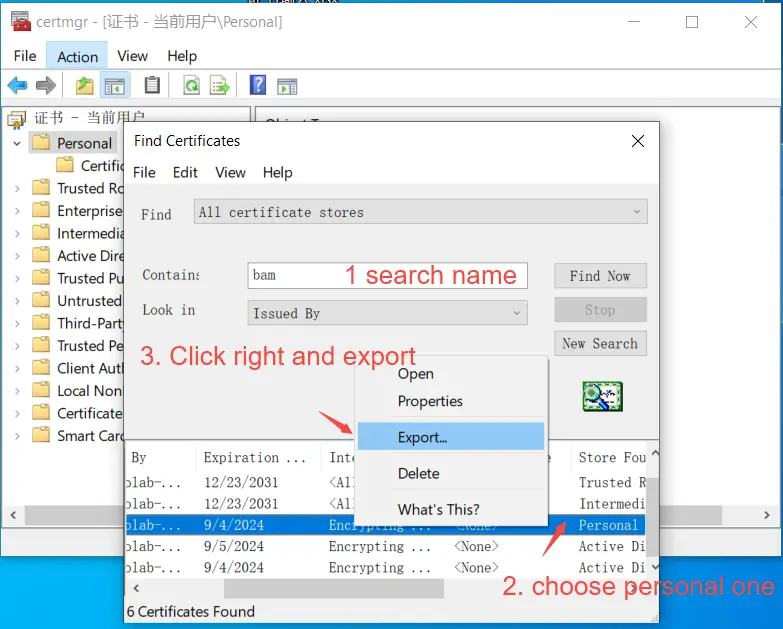Click the New Search button
783x629 pixels.
[x=600, y=343]
